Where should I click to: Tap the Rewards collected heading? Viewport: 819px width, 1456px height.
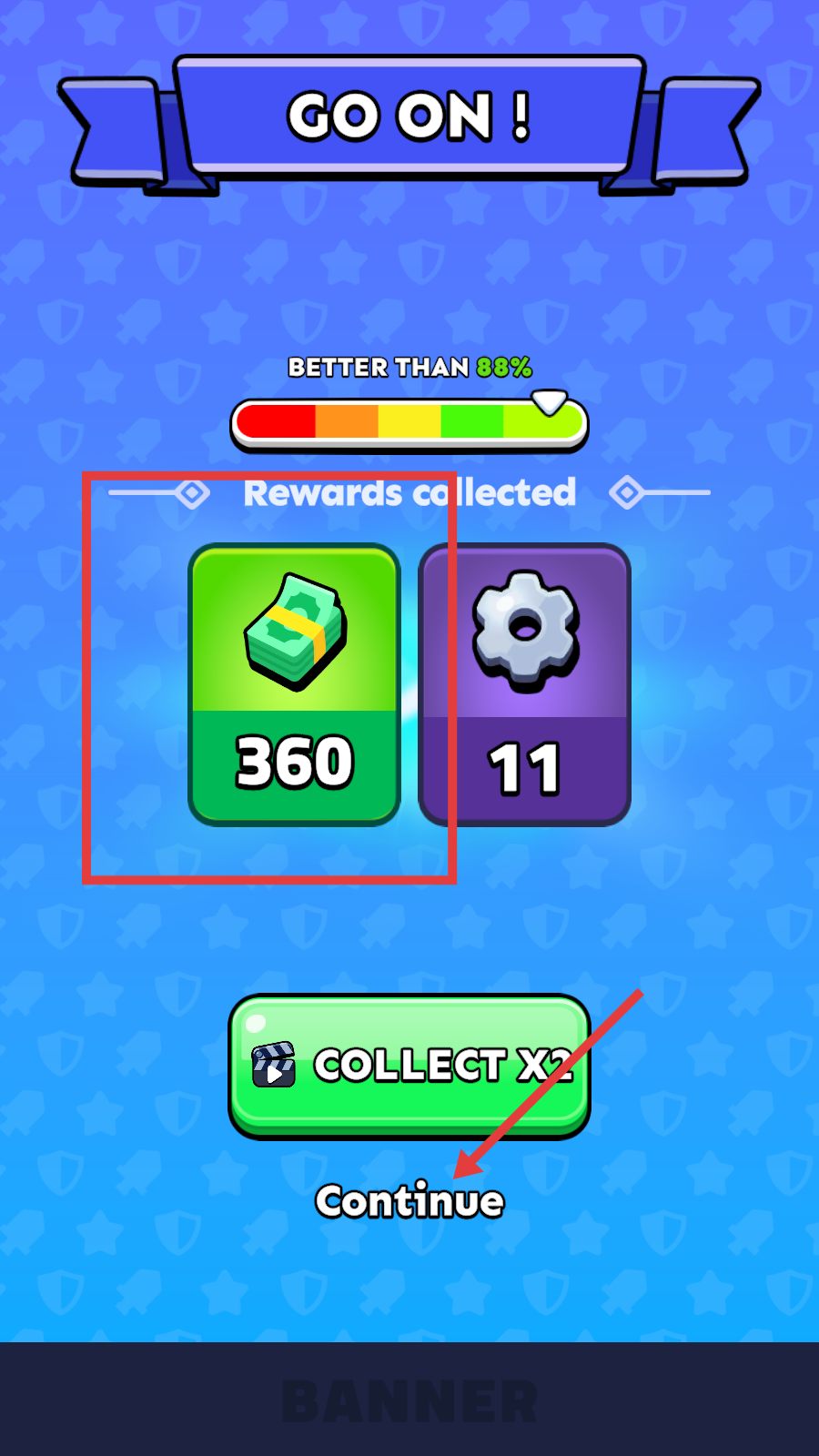point(409,493)
